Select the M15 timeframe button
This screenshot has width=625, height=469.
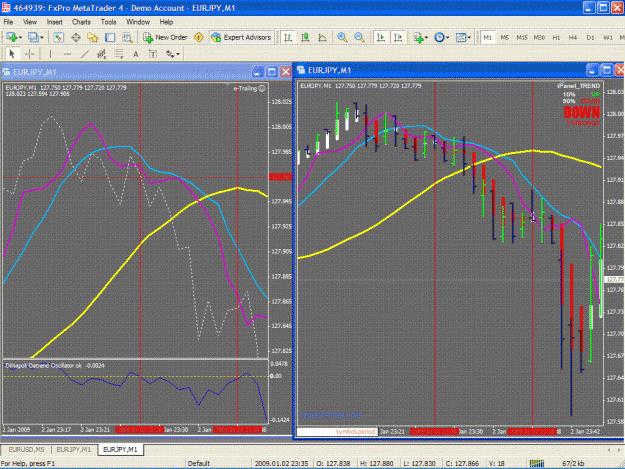point(522,37)
